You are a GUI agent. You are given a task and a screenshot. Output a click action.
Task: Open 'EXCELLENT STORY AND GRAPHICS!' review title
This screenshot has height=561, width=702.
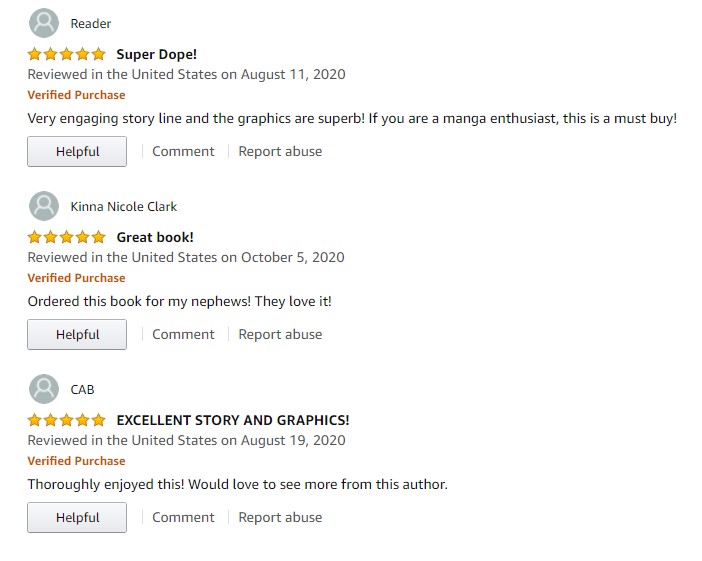coord(233,420)
